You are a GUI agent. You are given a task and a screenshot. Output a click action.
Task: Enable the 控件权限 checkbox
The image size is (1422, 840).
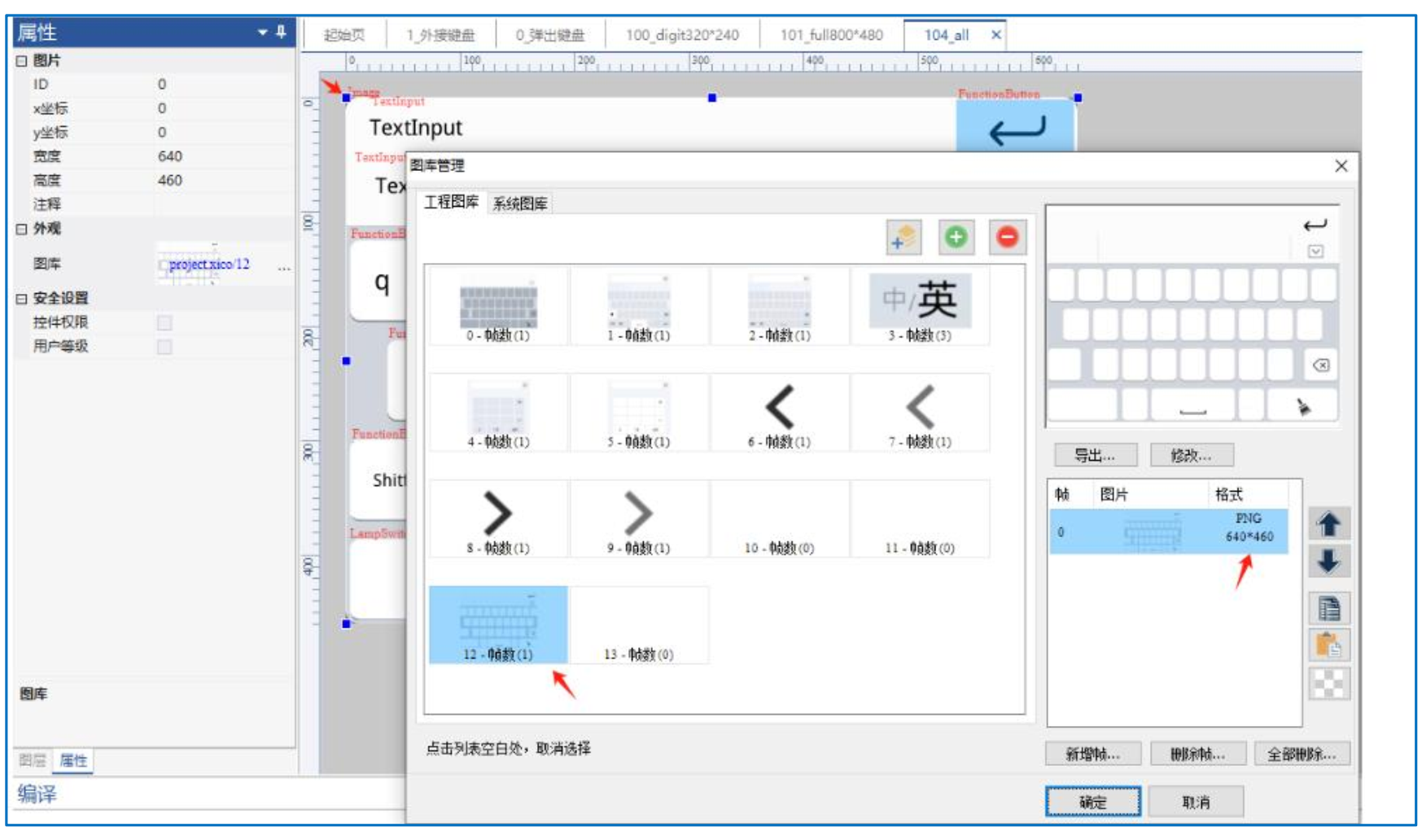click(x=164, y=323)
